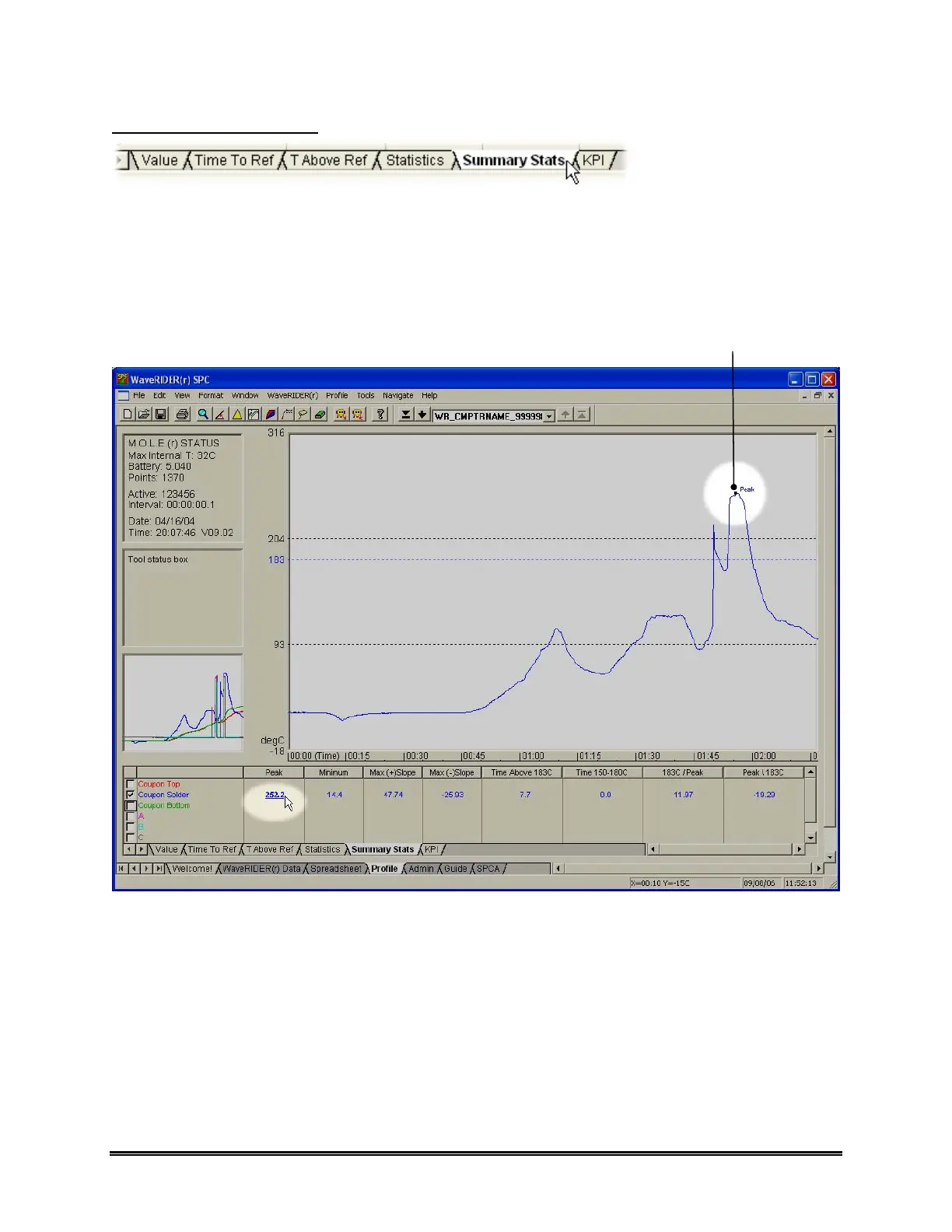Enable the Coupon Bottom checkbox

131,806
